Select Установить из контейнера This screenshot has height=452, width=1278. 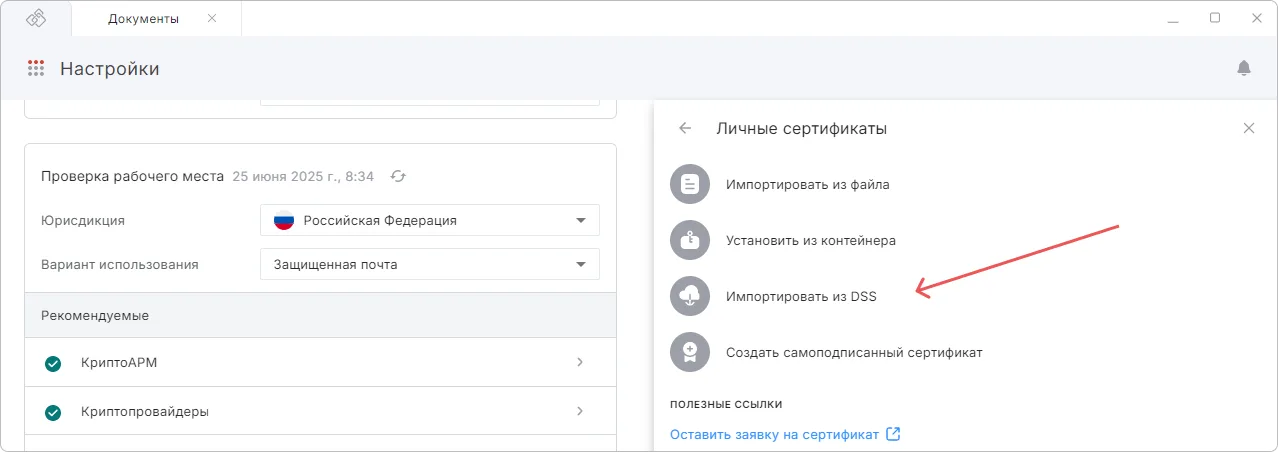pyautogui.click(x=811, y=240)
